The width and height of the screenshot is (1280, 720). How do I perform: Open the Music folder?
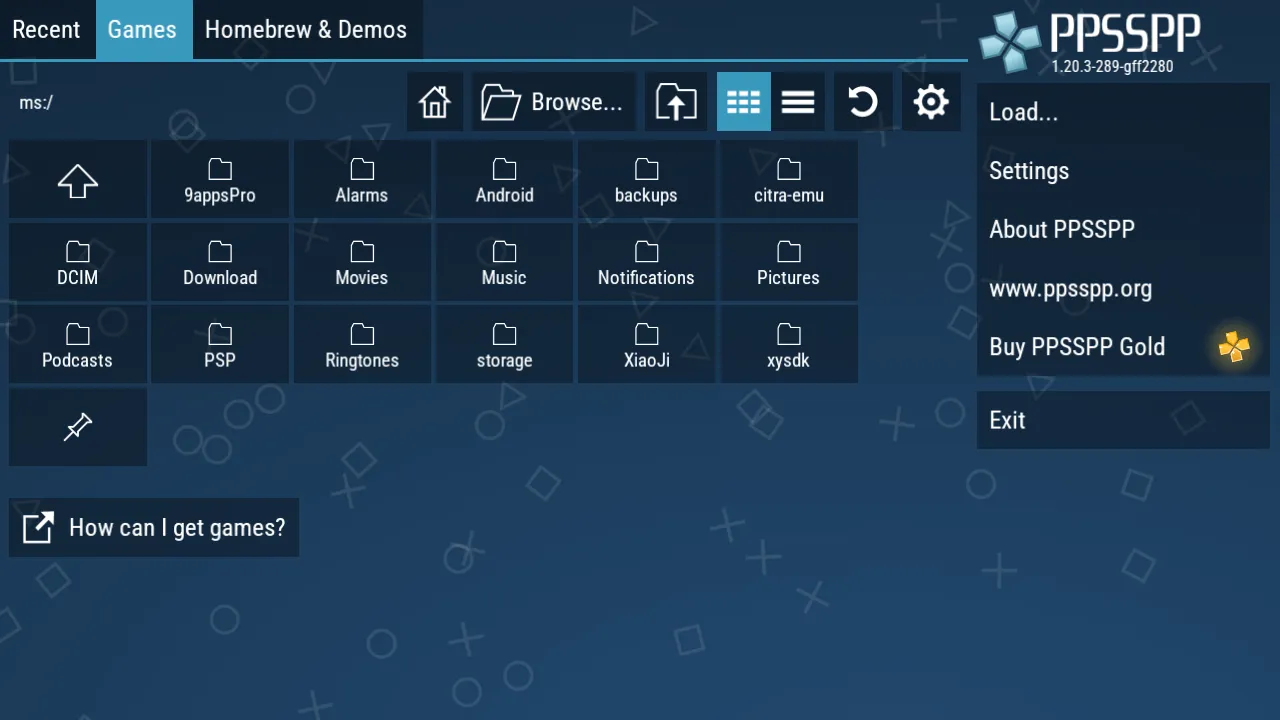pos(504,263)
